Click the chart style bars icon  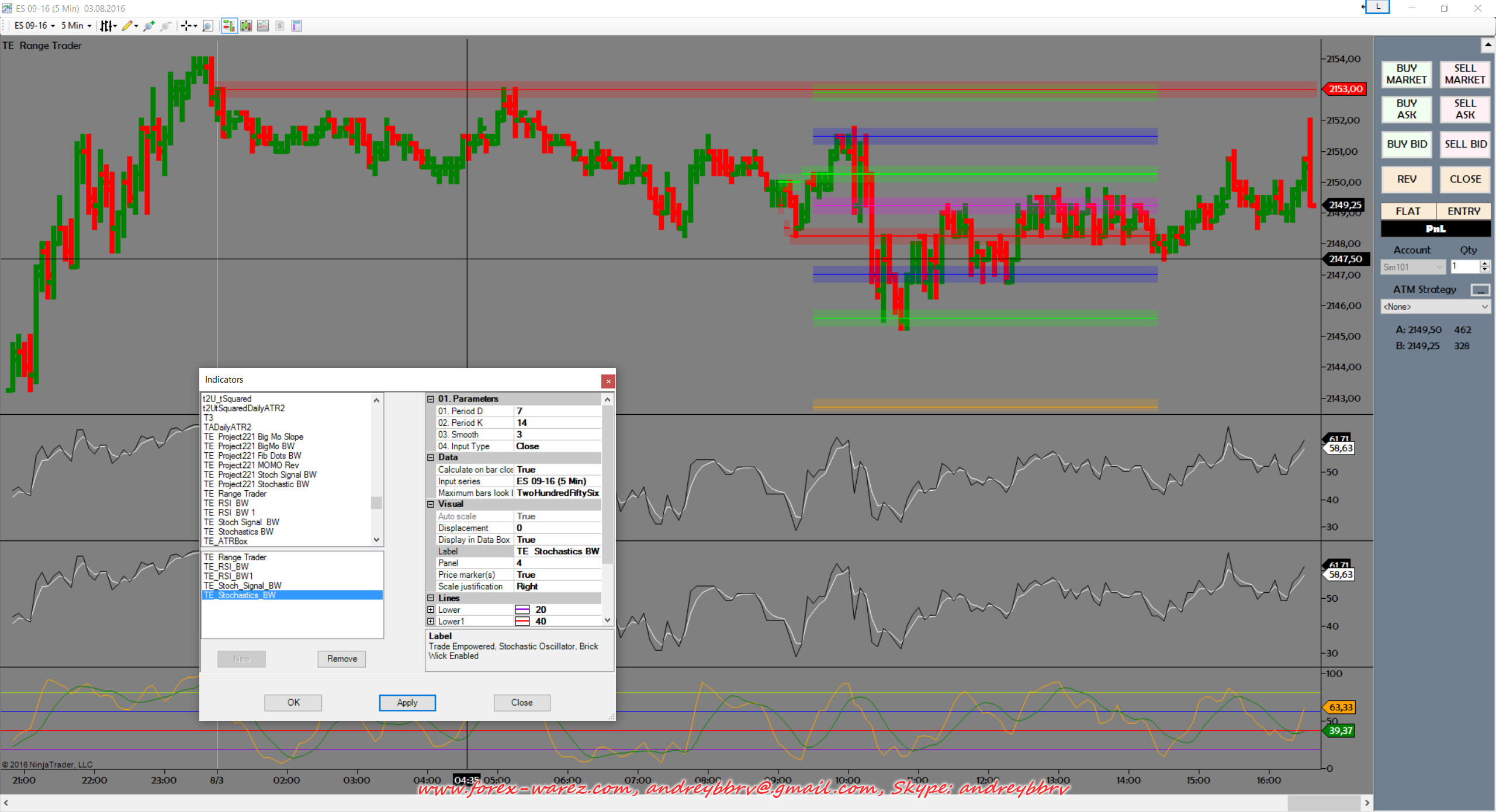106,26
